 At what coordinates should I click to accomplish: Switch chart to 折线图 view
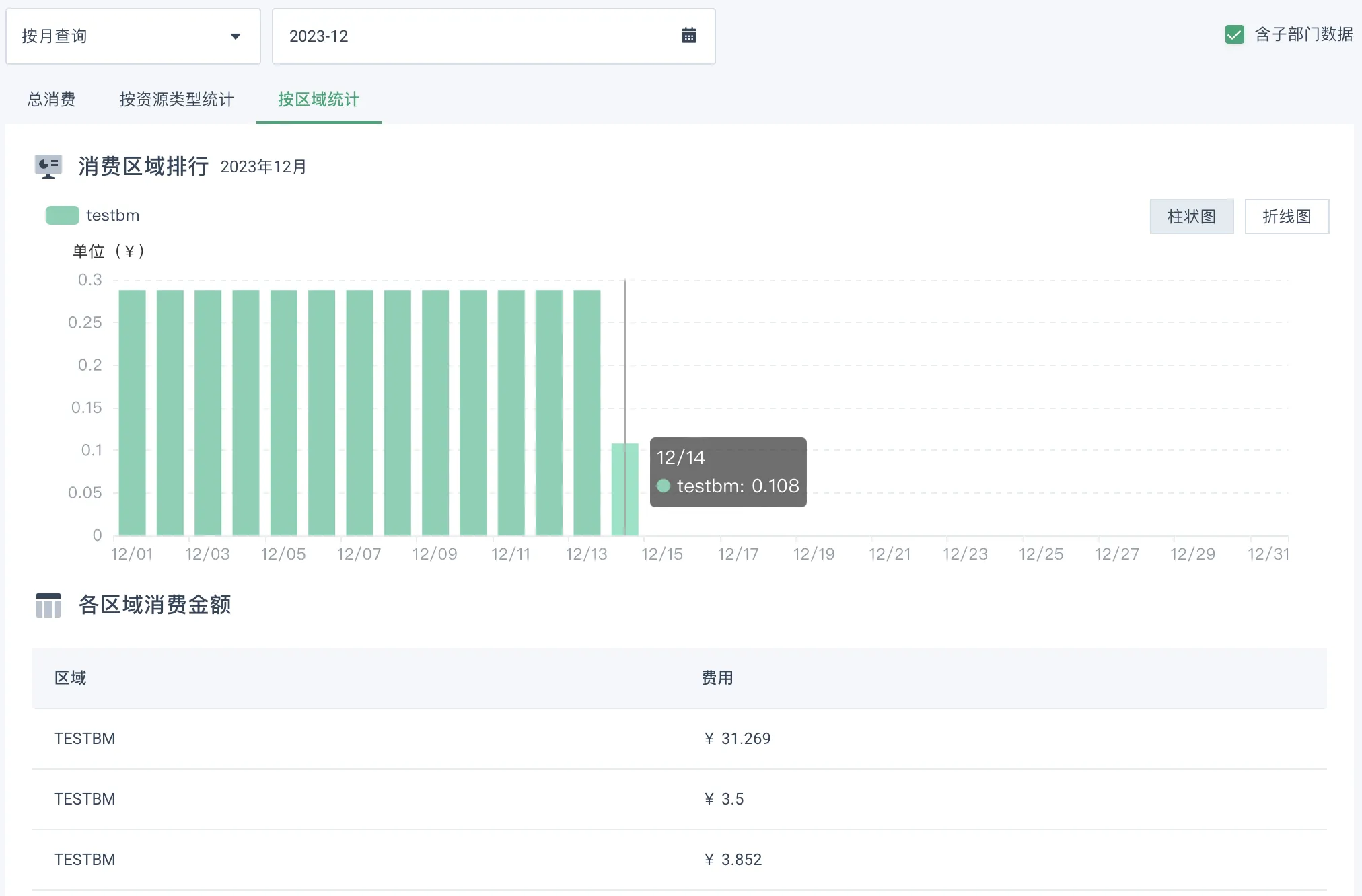pos(1286,217)
